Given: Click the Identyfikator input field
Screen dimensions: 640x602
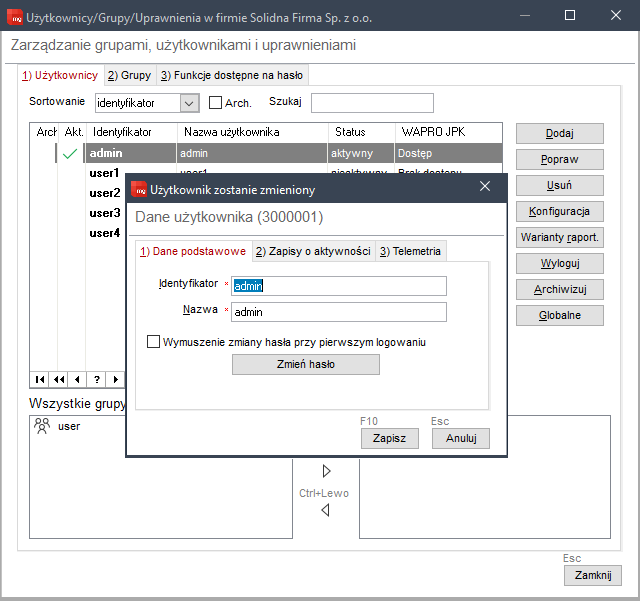Looking at the screenshot, I should pos(339,286).
